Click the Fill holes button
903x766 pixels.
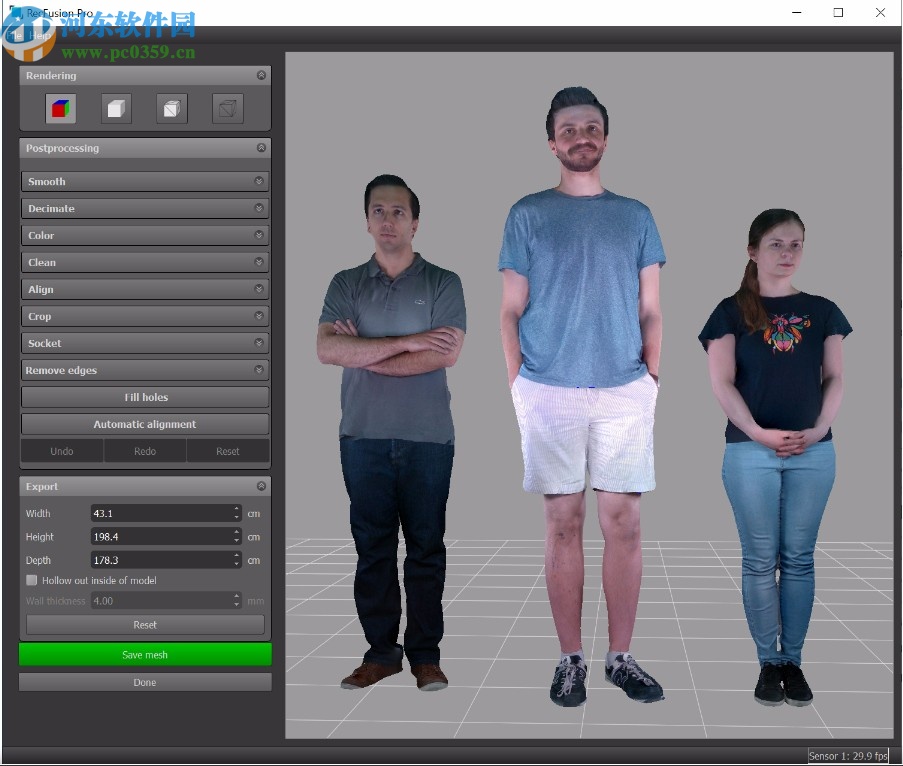[145, 398]
